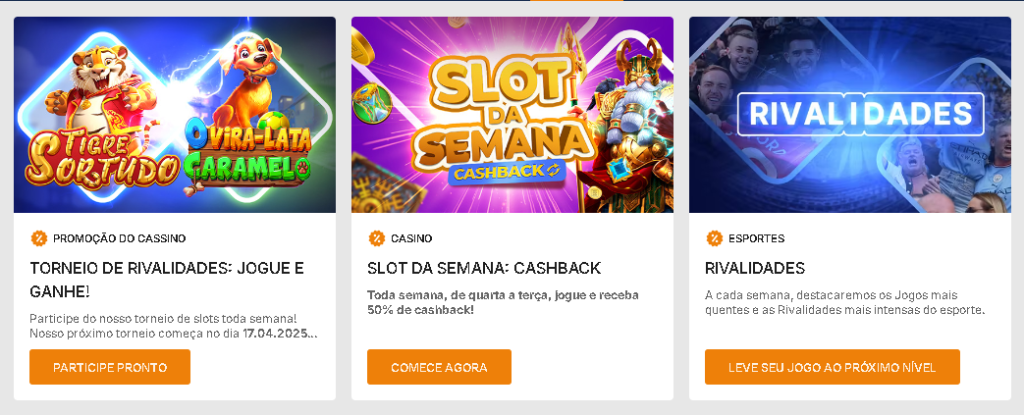Click the tournament description mentioning 17.04.2025
The image size is (1024, 415).
point(173,325)
